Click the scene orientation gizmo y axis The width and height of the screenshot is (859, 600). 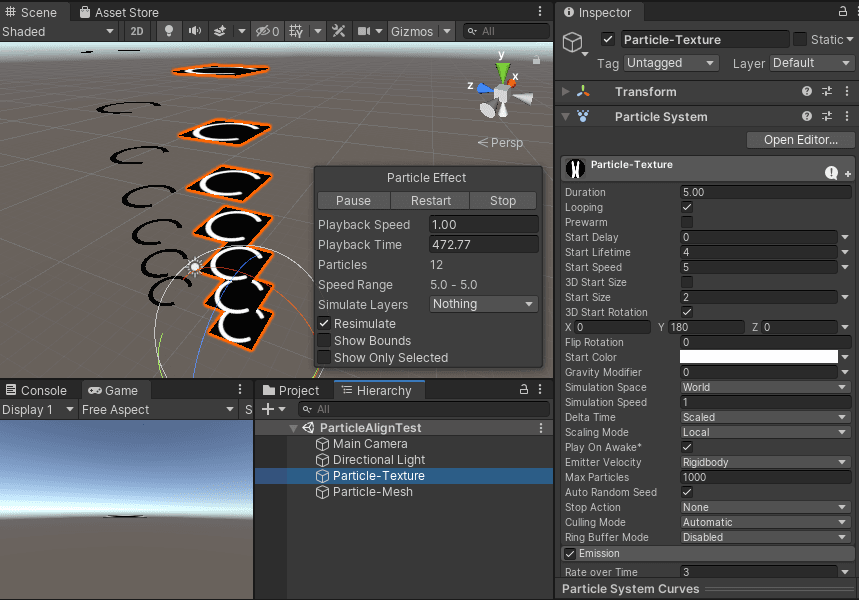[502, 70]
